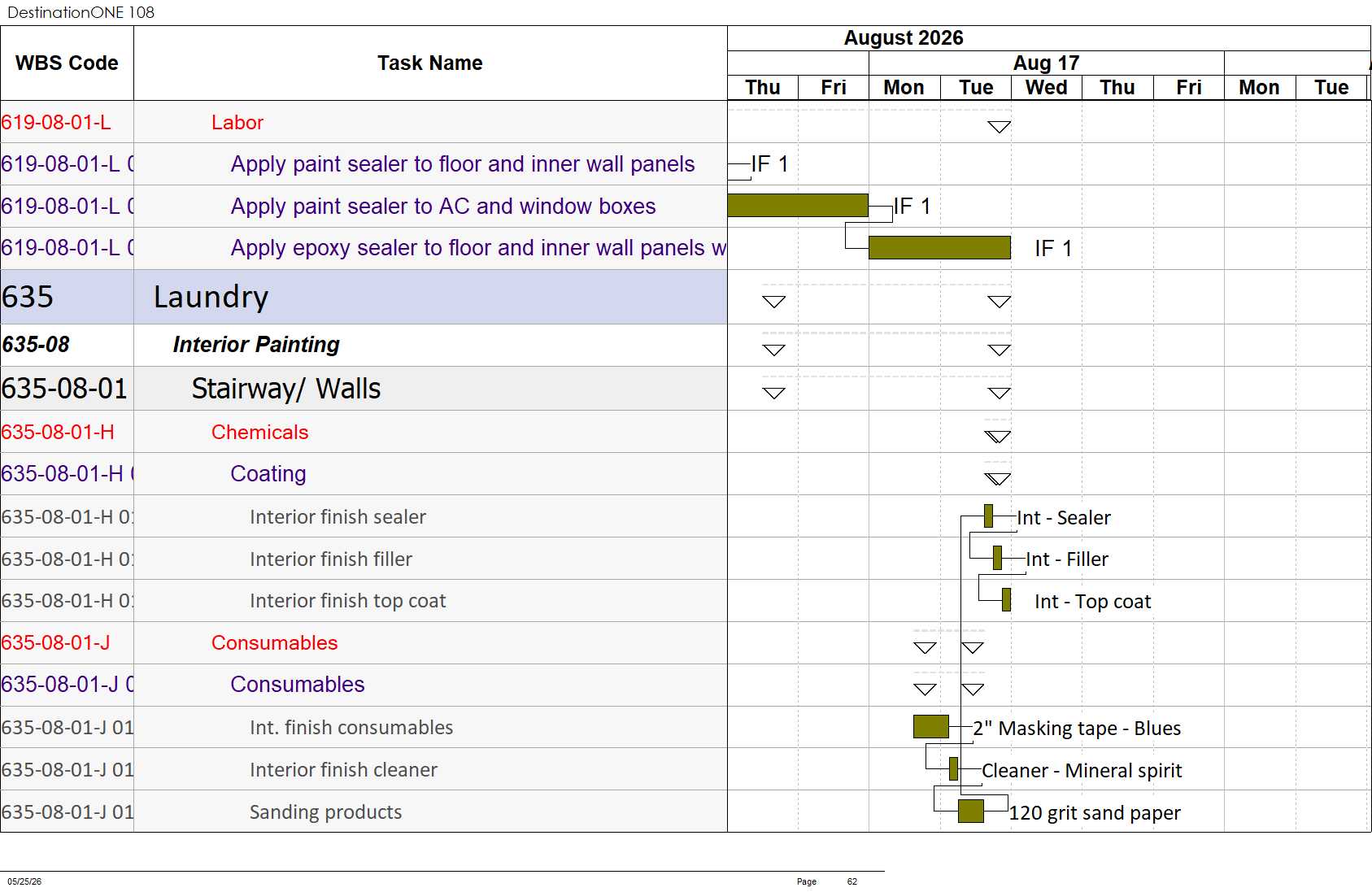Click the Interior Painting end triangle marker
The image size is (1372, 892).
[999, 350]
